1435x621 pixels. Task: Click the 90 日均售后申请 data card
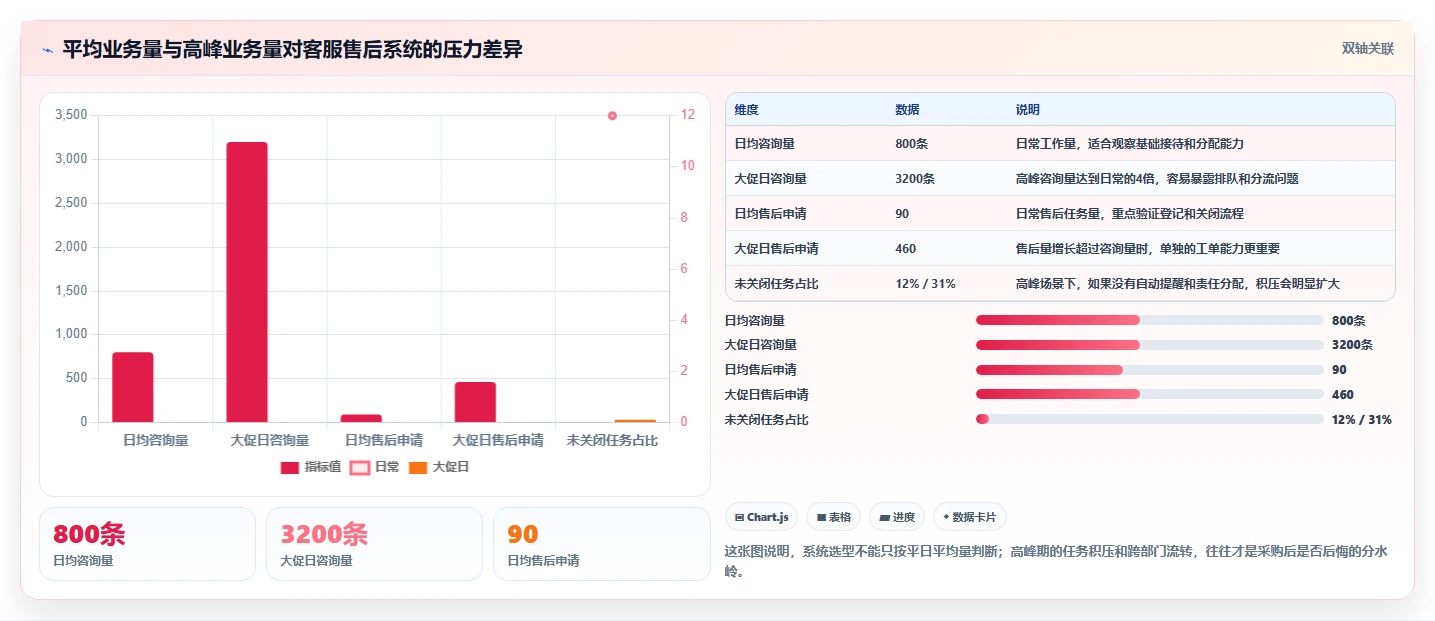[x=601, y=544]
